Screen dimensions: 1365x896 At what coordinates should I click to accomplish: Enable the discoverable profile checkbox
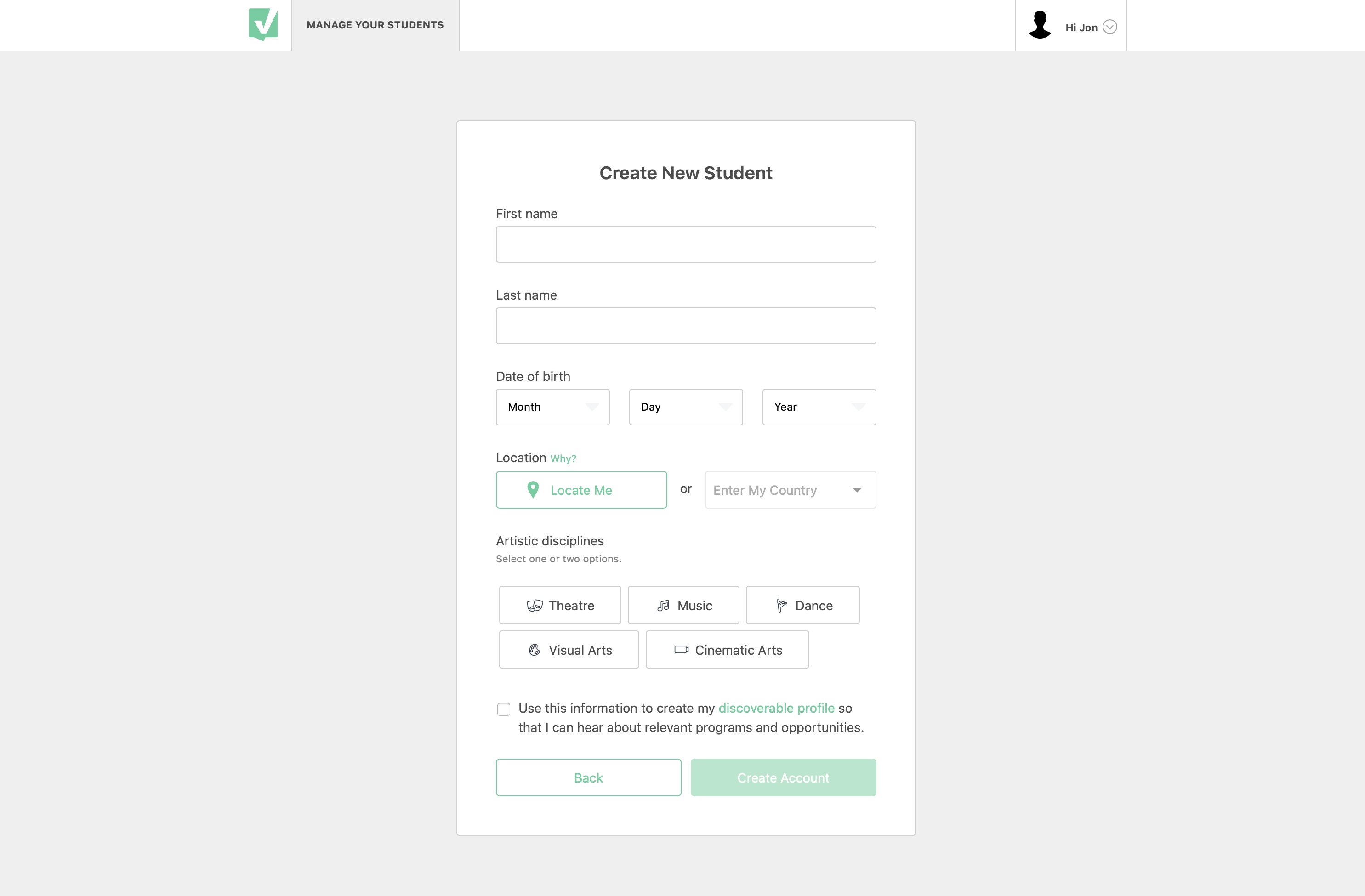point(503,709)
